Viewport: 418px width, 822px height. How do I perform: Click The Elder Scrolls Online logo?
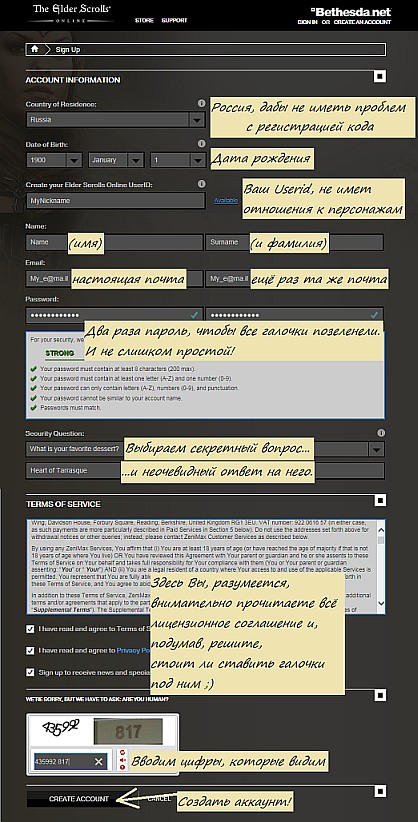point(72,14)
